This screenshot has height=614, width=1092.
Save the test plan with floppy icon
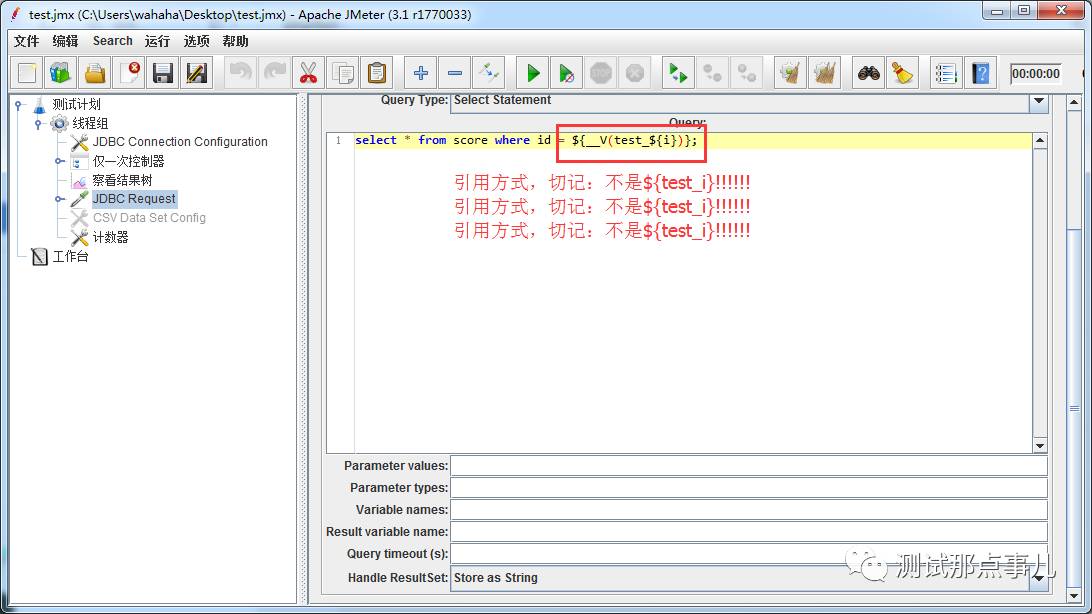[163, 73]
